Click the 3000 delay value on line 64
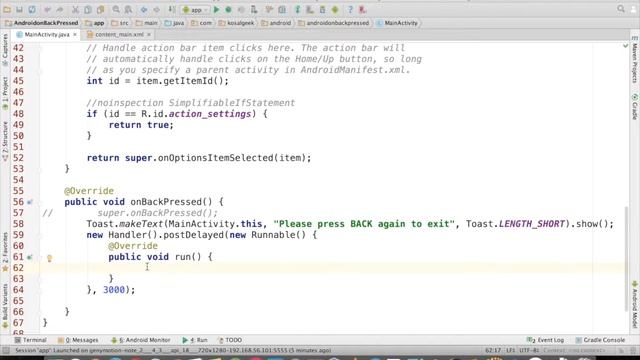 coord(113,290)
